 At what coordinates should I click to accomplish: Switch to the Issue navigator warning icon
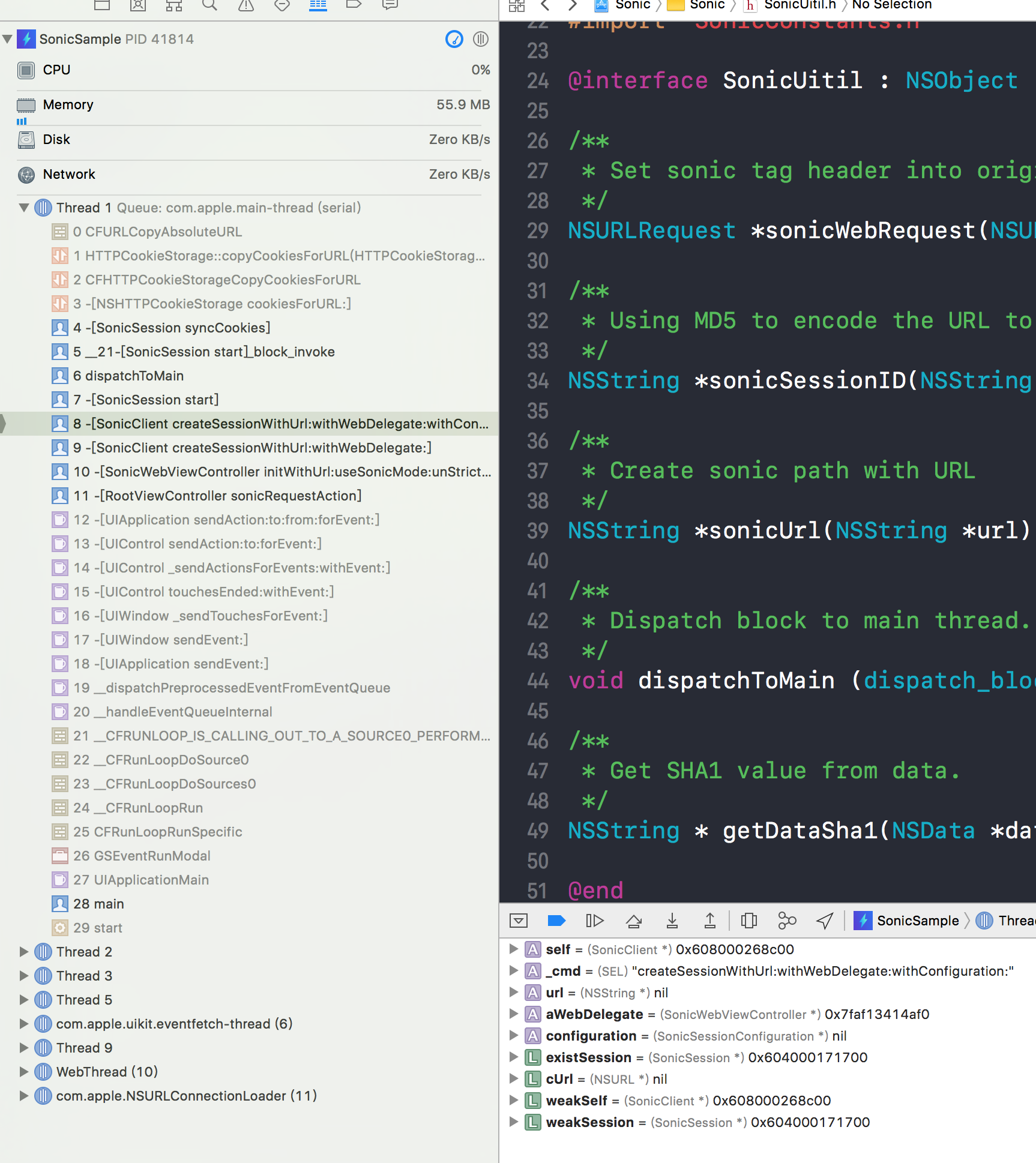pos(245,6)
